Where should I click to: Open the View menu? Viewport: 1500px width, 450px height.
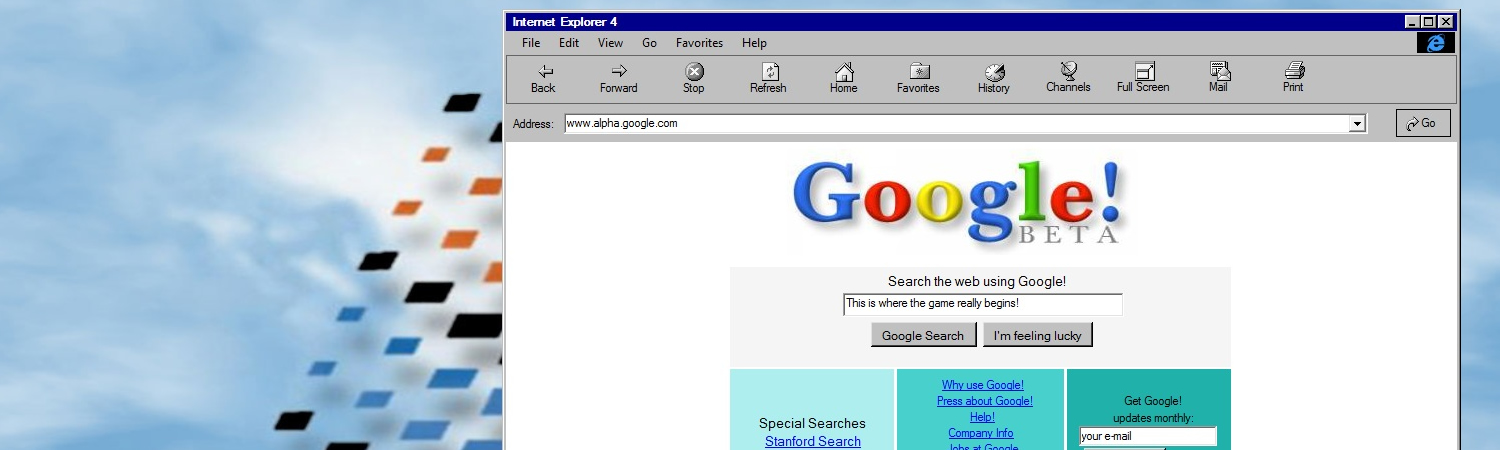click(x=610, y=43)
